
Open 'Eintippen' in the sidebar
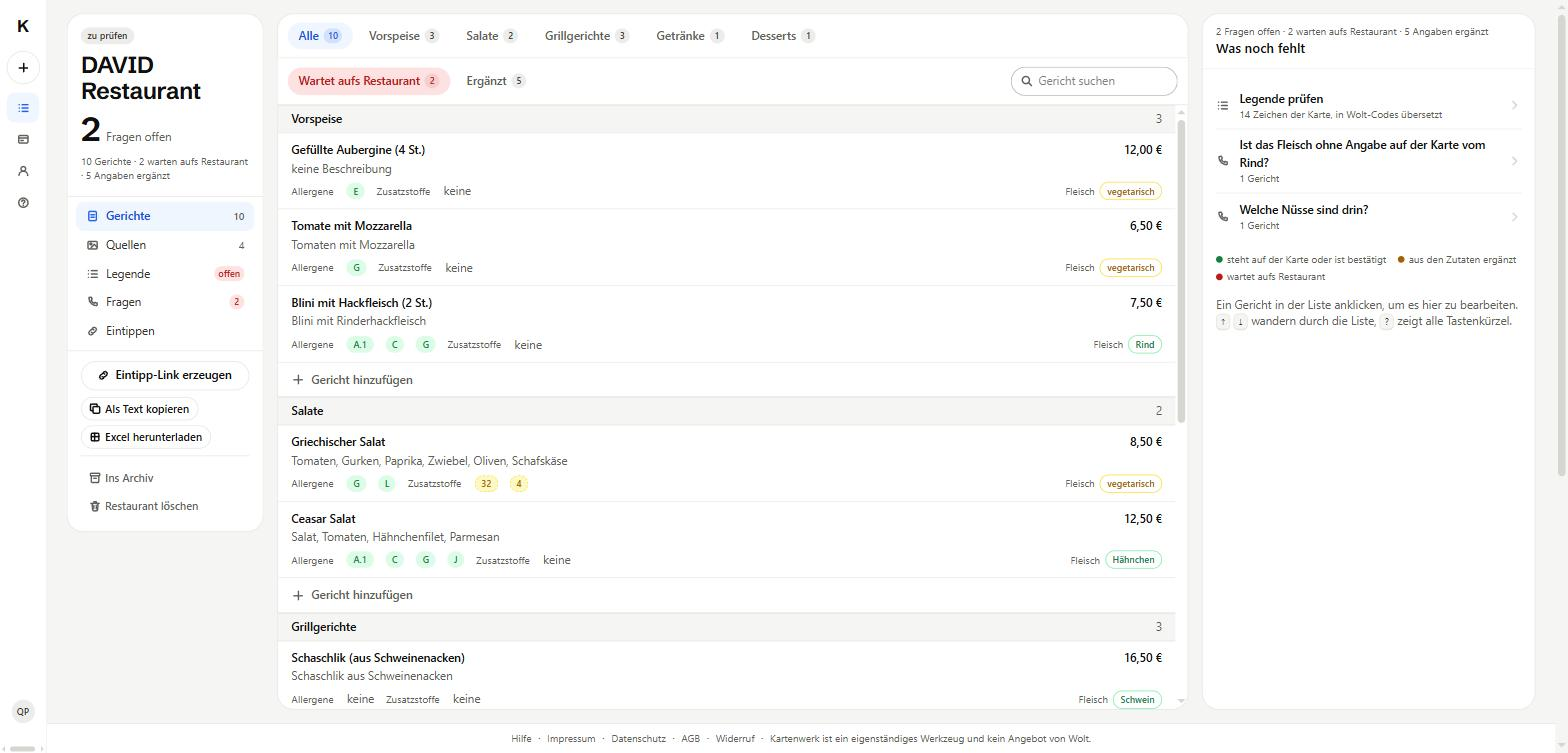click(x=165, y=331)
